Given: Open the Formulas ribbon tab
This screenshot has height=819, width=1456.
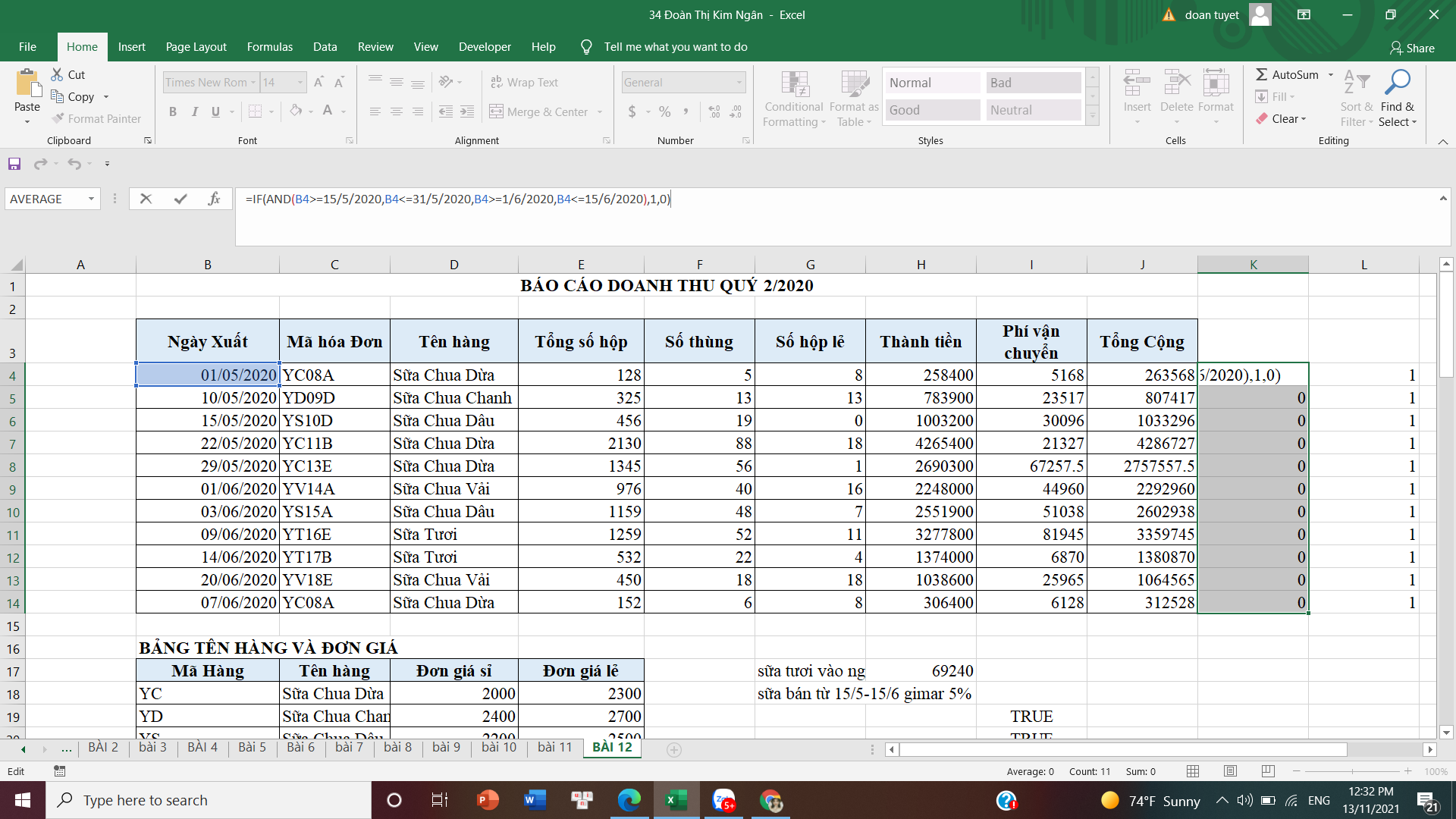Looking at the screenshot, I should [x=269, y=47].
